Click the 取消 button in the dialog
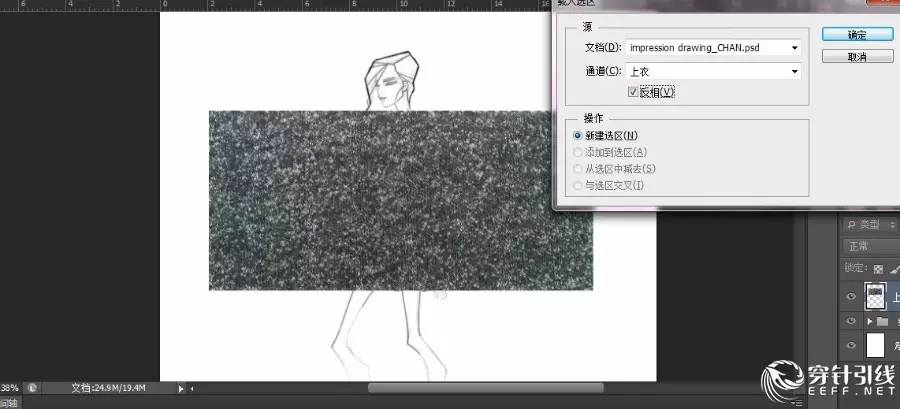The height and width of the screenshot is (409, 900). coord(857,57)
